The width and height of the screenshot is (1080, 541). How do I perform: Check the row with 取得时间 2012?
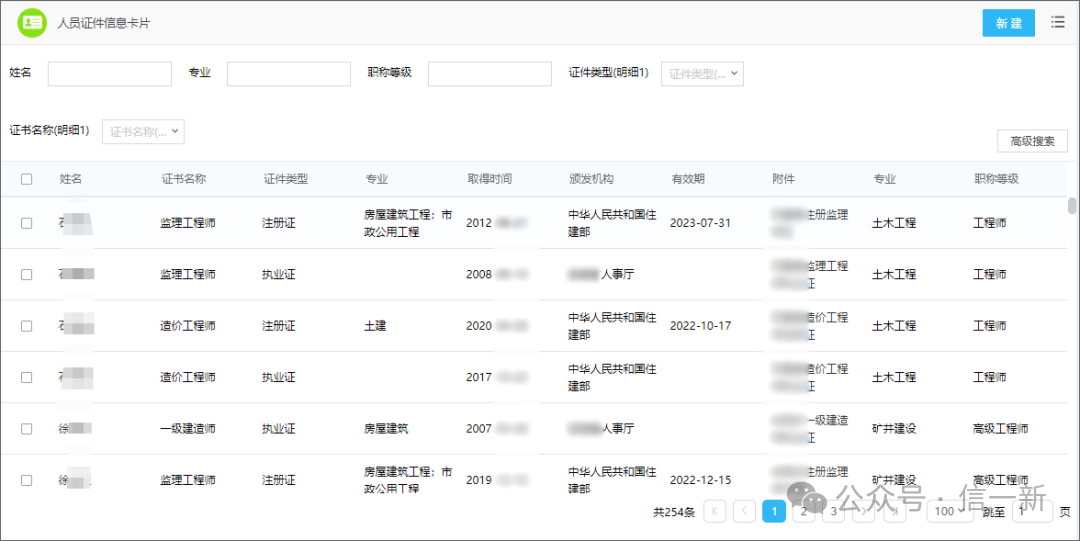tap(26, 223)
